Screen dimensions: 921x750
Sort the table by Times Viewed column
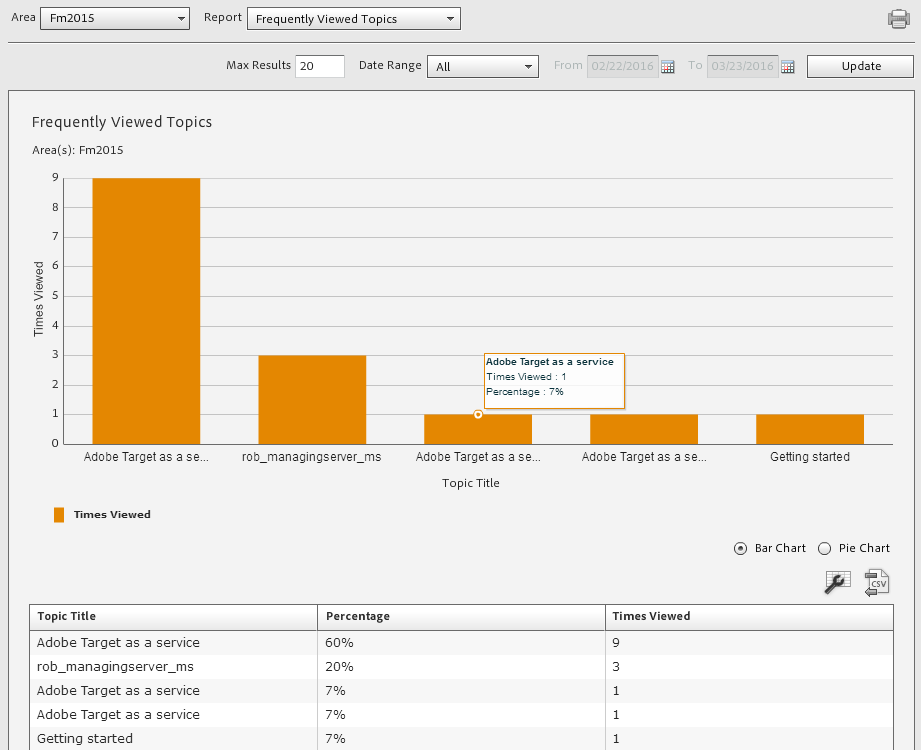(x=648, y=616)
